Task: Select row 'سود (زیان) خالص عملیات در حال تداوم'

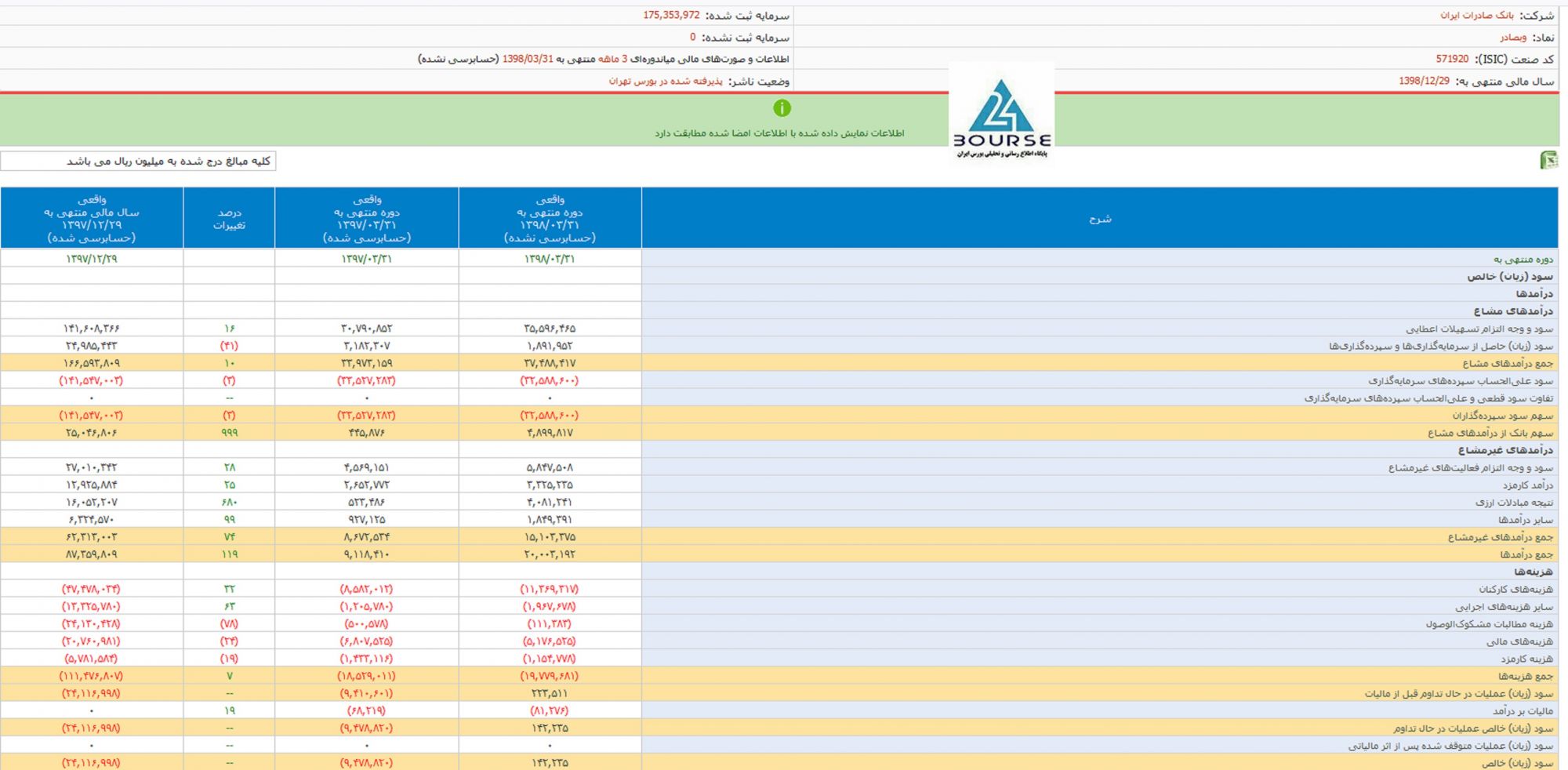Action: click(779, 728)
